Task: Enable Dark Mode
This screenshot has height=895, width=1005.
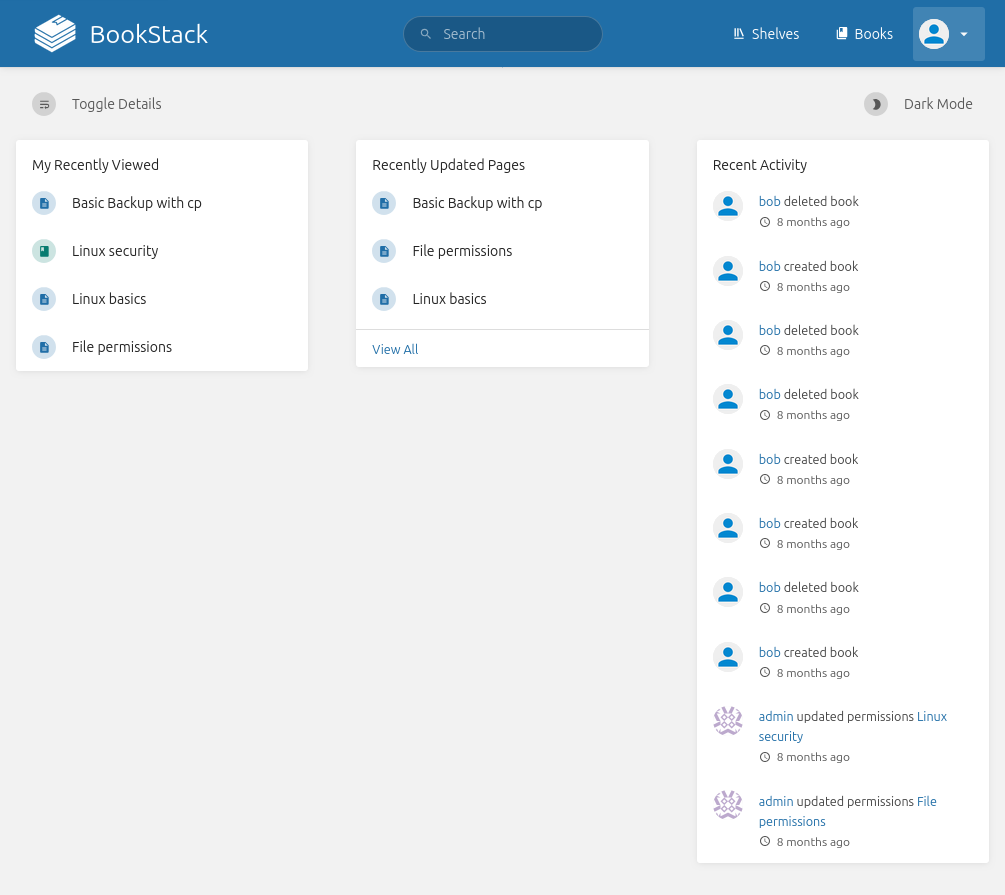Action: pyautogui.click(x=919, y=104)
